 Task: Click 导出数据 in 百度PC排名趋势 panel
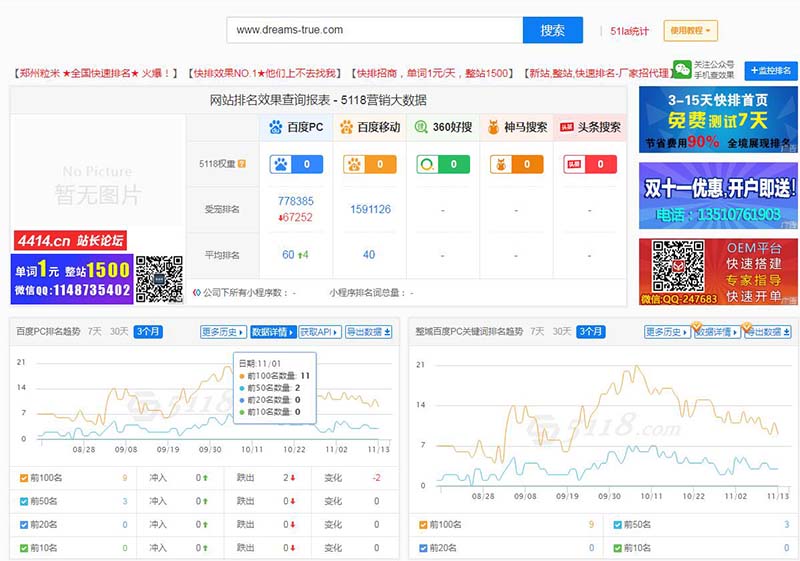click(x=369, y=332)
